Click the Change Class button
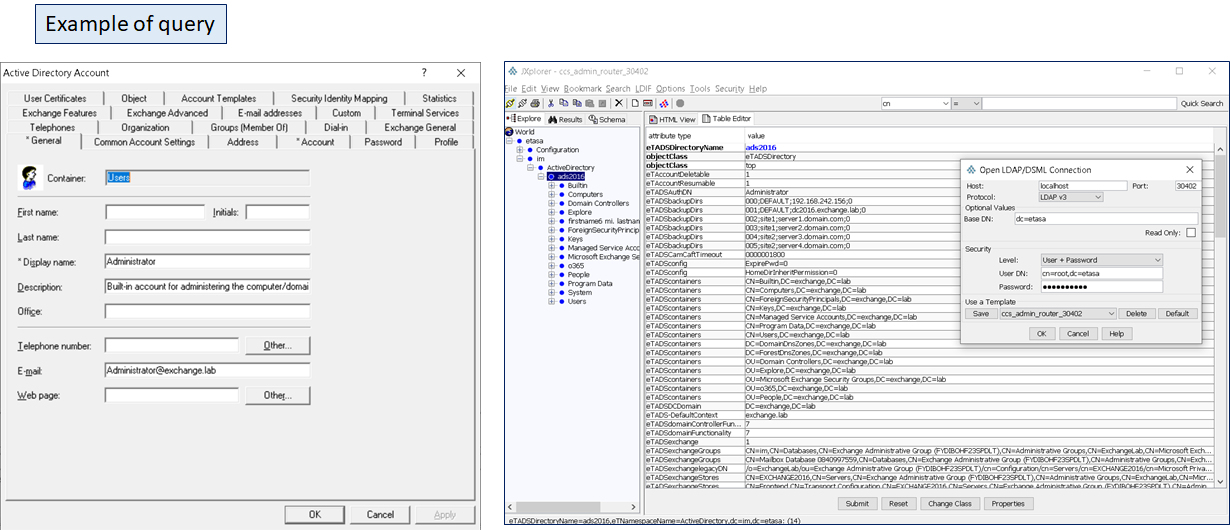Viewport: 1230px width, 530px height. point(950,504)
